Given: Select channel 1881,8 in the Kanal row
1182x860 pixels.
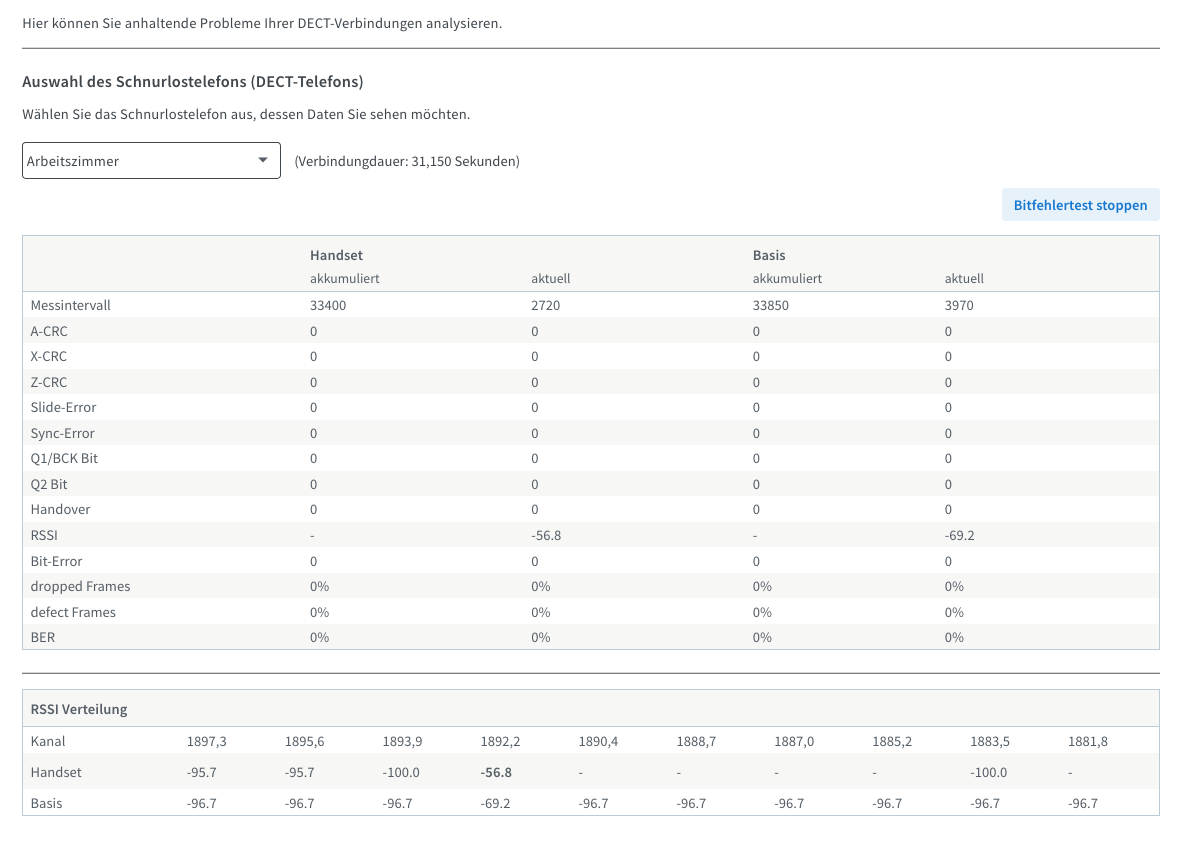Looking at the screenshot, I should (1087, 742).
